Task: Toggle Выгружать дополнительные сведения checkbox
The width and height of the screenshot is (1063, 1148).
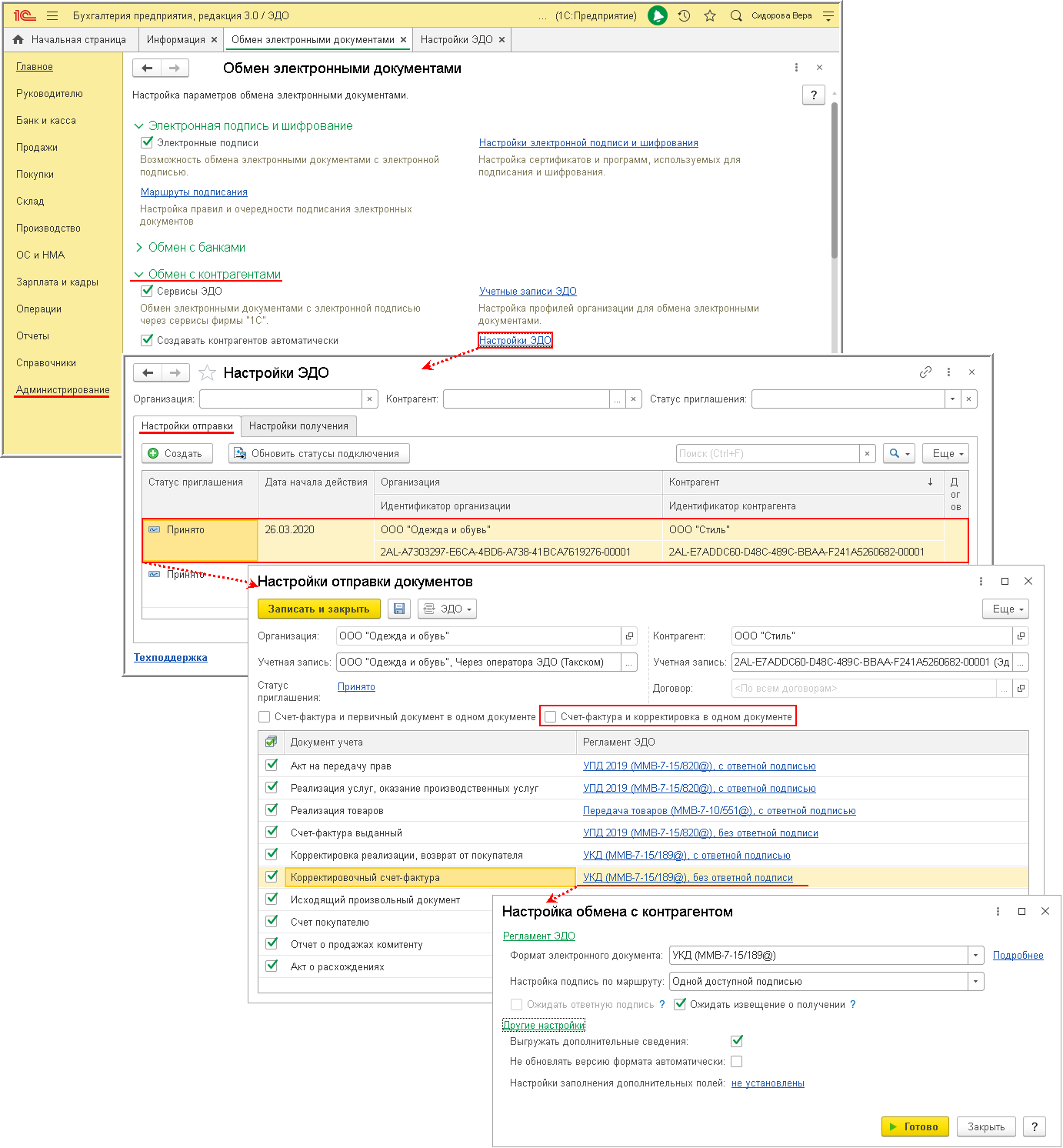Action: tap(737, 1041)
